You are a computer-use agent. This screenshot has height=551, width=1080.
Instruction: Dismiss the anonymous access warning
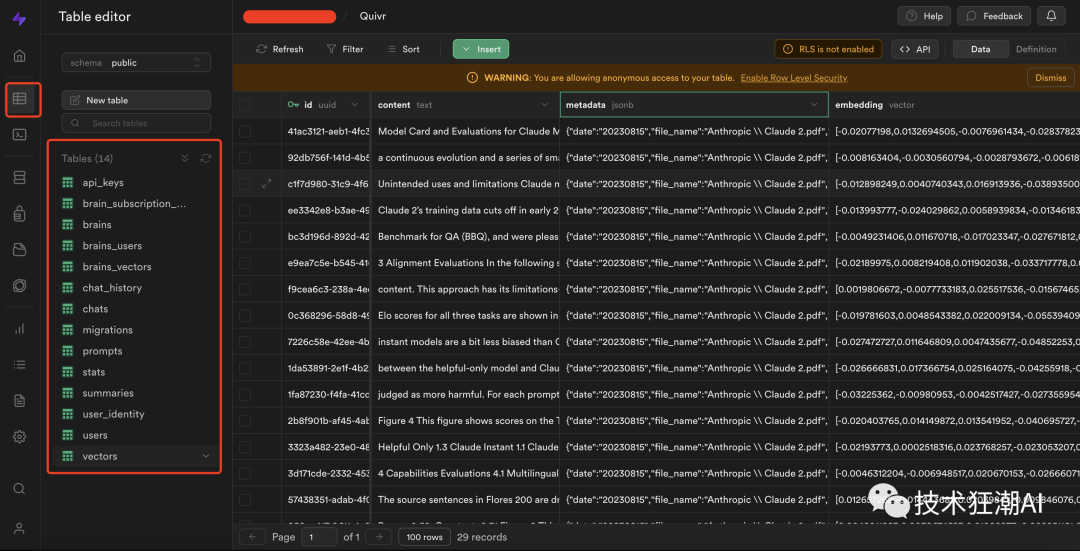click(x=1050, y=78)
